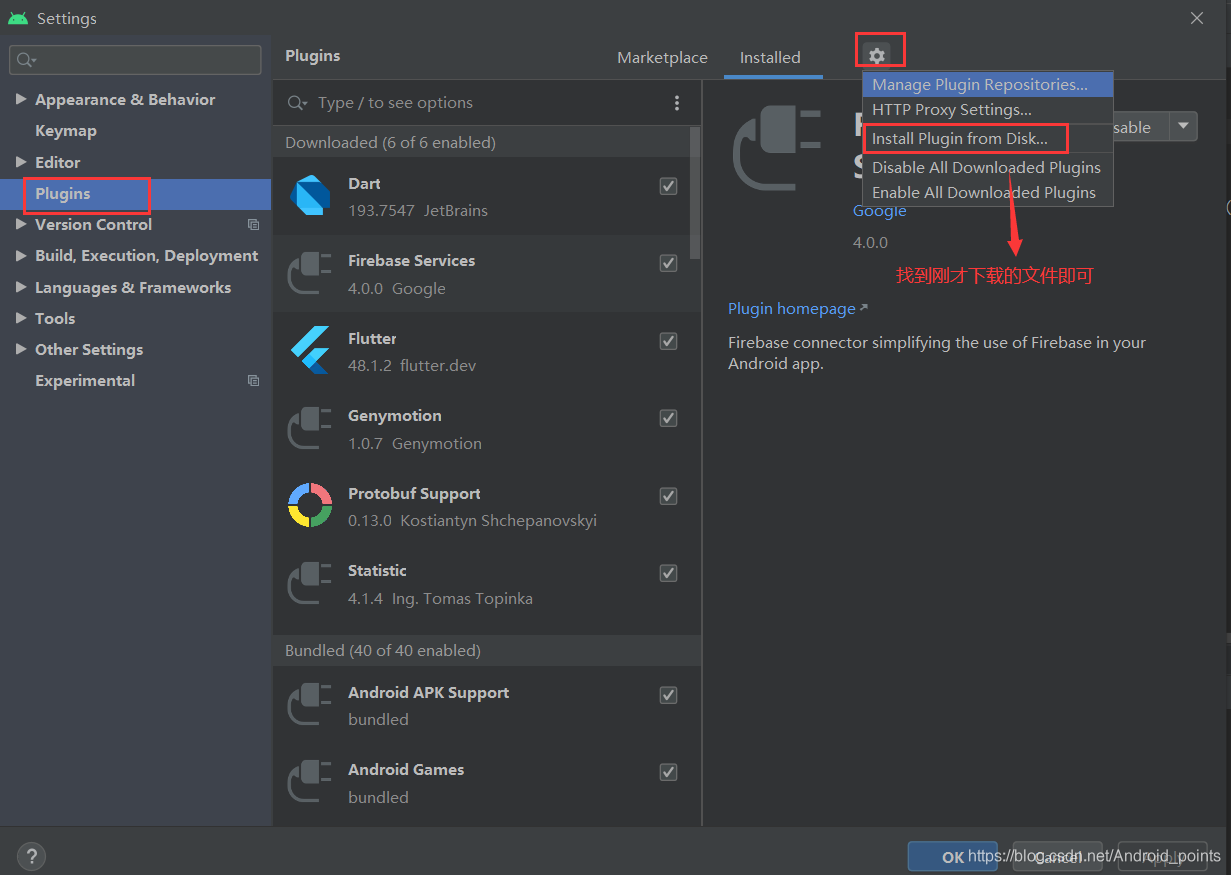Select Plugins in settings tree
Screen dimensions: 1231x875
click(x=135, y=194)
